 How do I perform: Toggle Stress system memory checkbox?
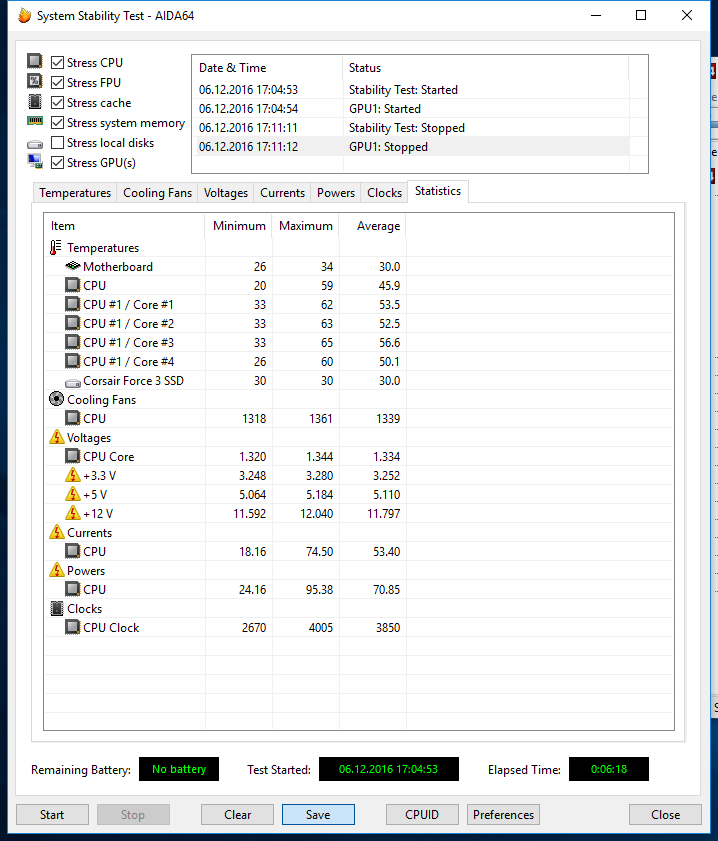[x=57, y=123]
